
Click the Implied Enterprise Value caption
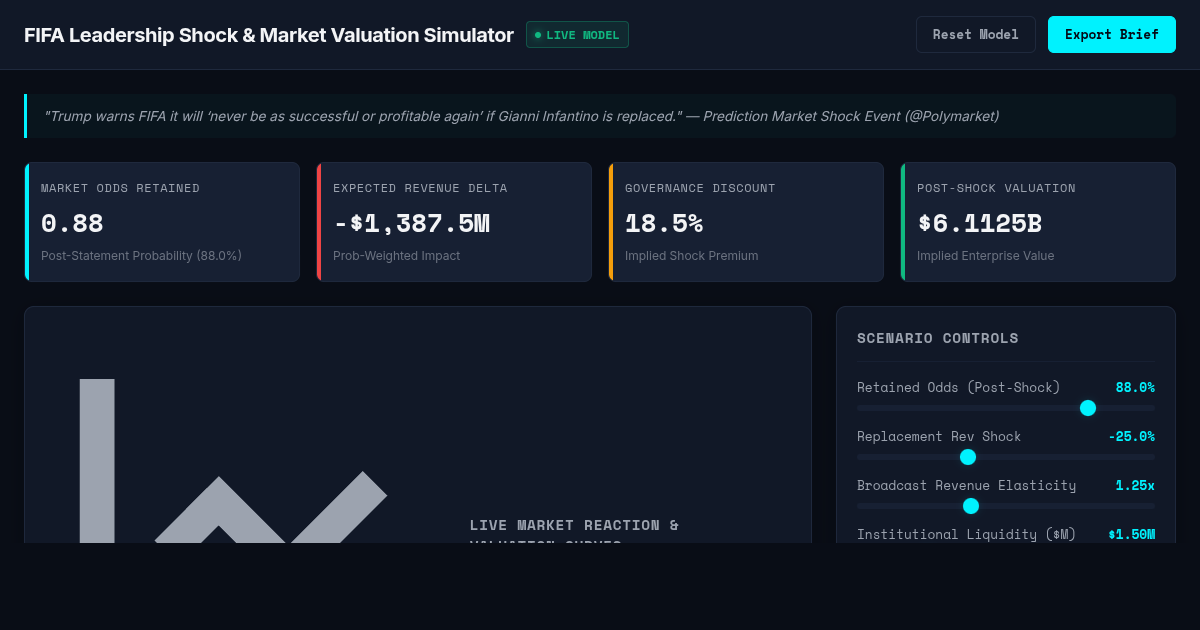click(x=985, y=256)
